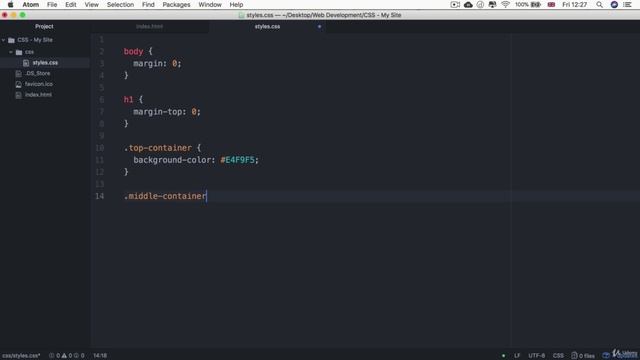This screenshot has height=360, width=640.
Task: Select styles.css in the project tree
Action: coord(45,63)
